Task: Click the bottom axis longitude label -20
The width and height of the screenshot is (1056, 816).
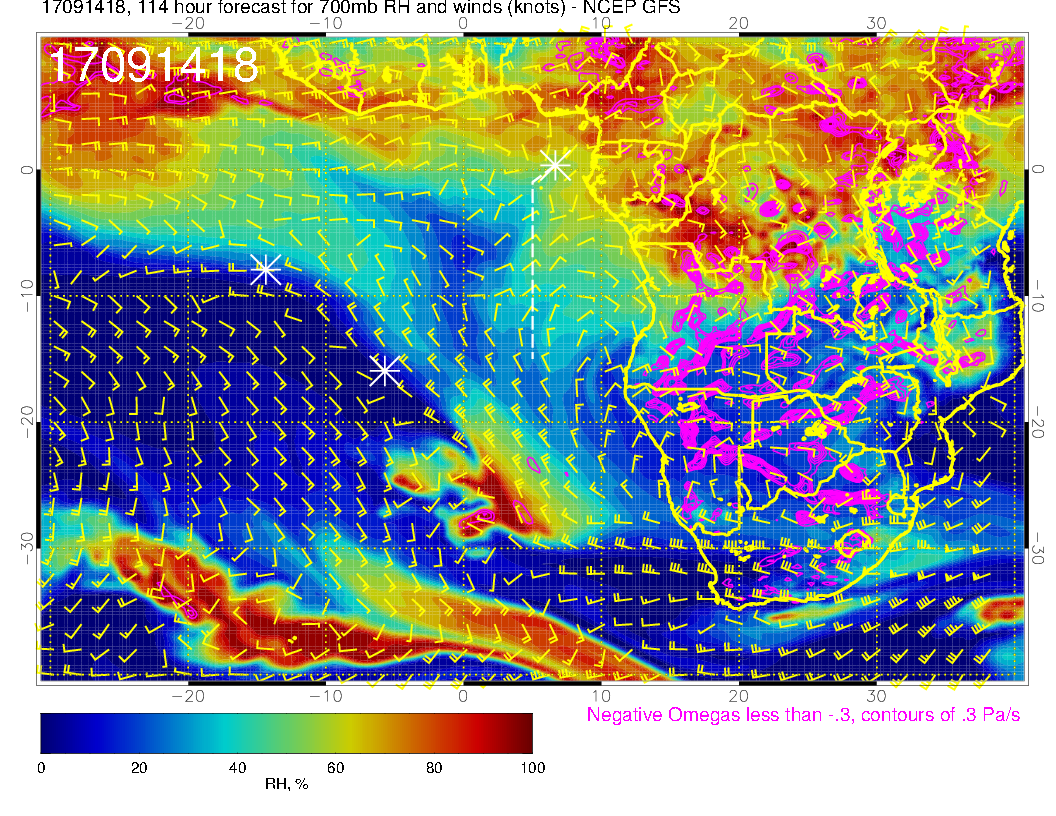Action: (187, 695)
